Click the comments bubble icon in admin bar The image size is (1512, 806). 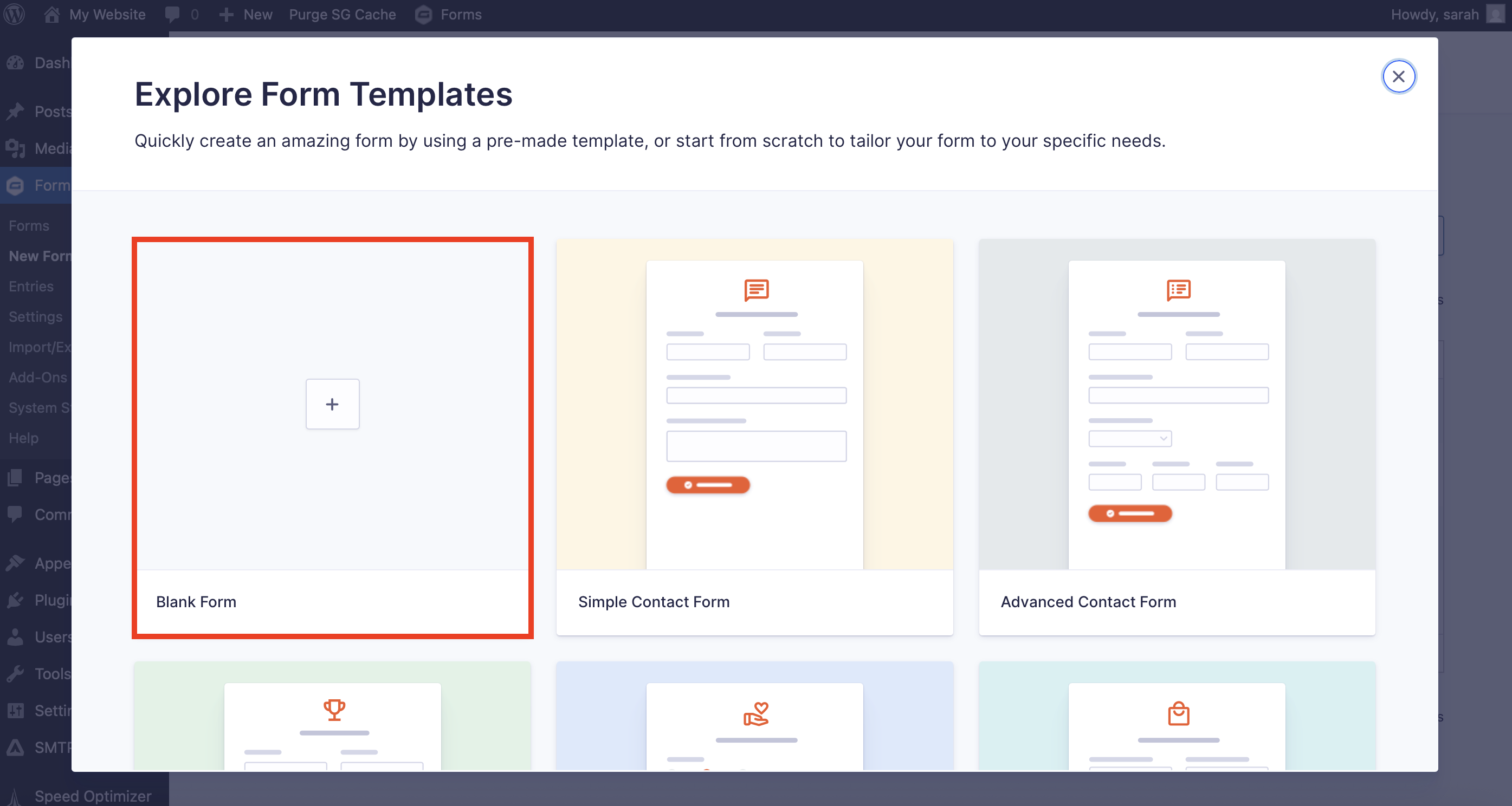click(x=172, y=14)
